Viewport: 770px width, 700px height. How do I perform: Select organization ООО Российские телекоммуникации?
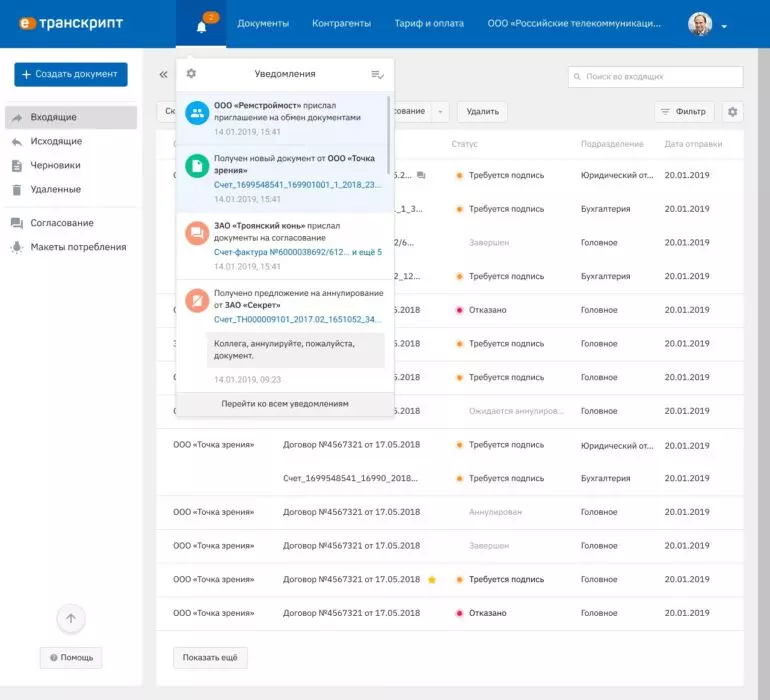click(x=574, y=24)
